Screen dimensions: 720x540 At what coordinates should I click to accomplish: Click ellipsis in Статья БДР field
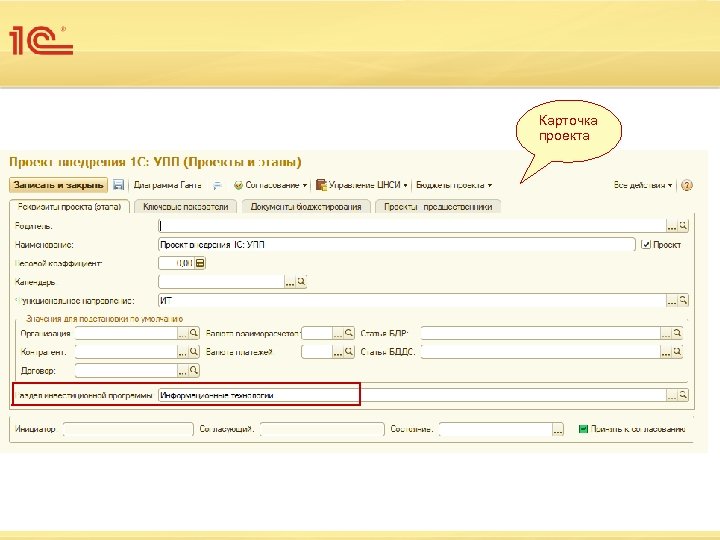coord(666,333)
